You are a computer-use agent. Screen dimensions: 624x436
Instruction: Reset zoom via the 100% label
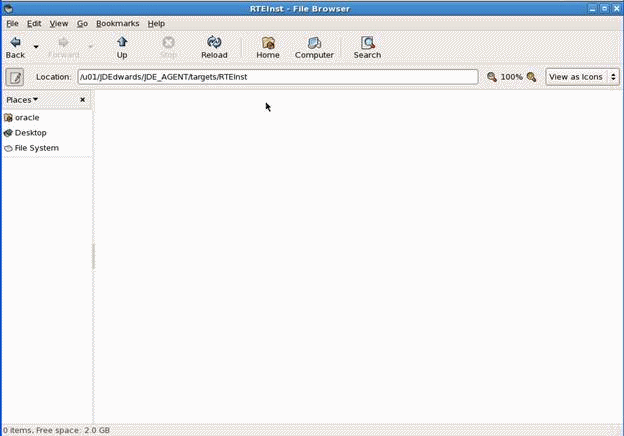511,77
